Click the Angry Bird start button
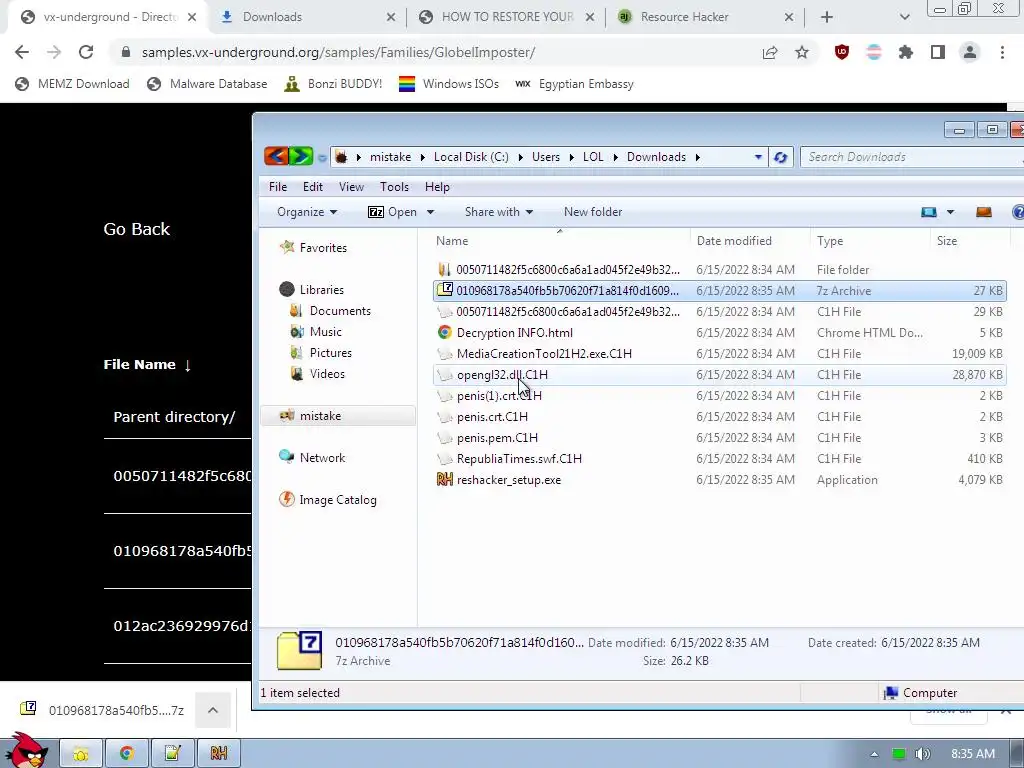This screenshot has height=768, width=1024. point(26,751)
